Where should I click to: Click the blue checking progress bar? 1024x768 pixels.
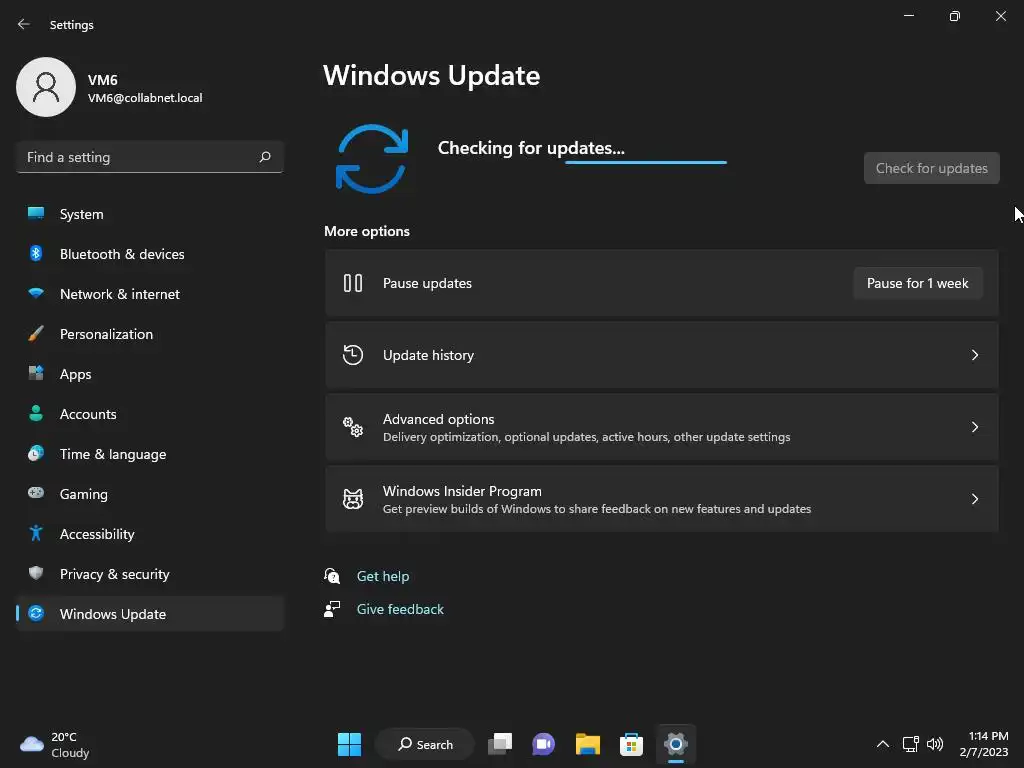[646, 162]
